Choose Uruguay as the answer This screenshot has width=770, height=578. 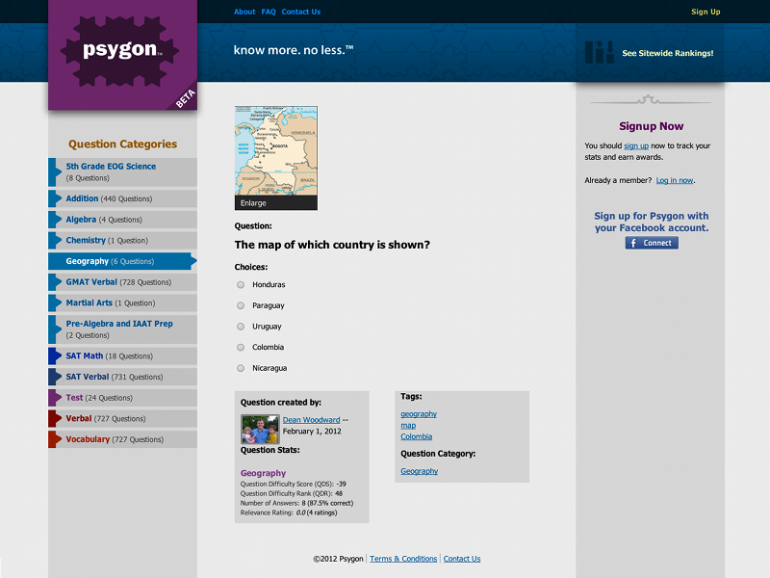(241, 327)
